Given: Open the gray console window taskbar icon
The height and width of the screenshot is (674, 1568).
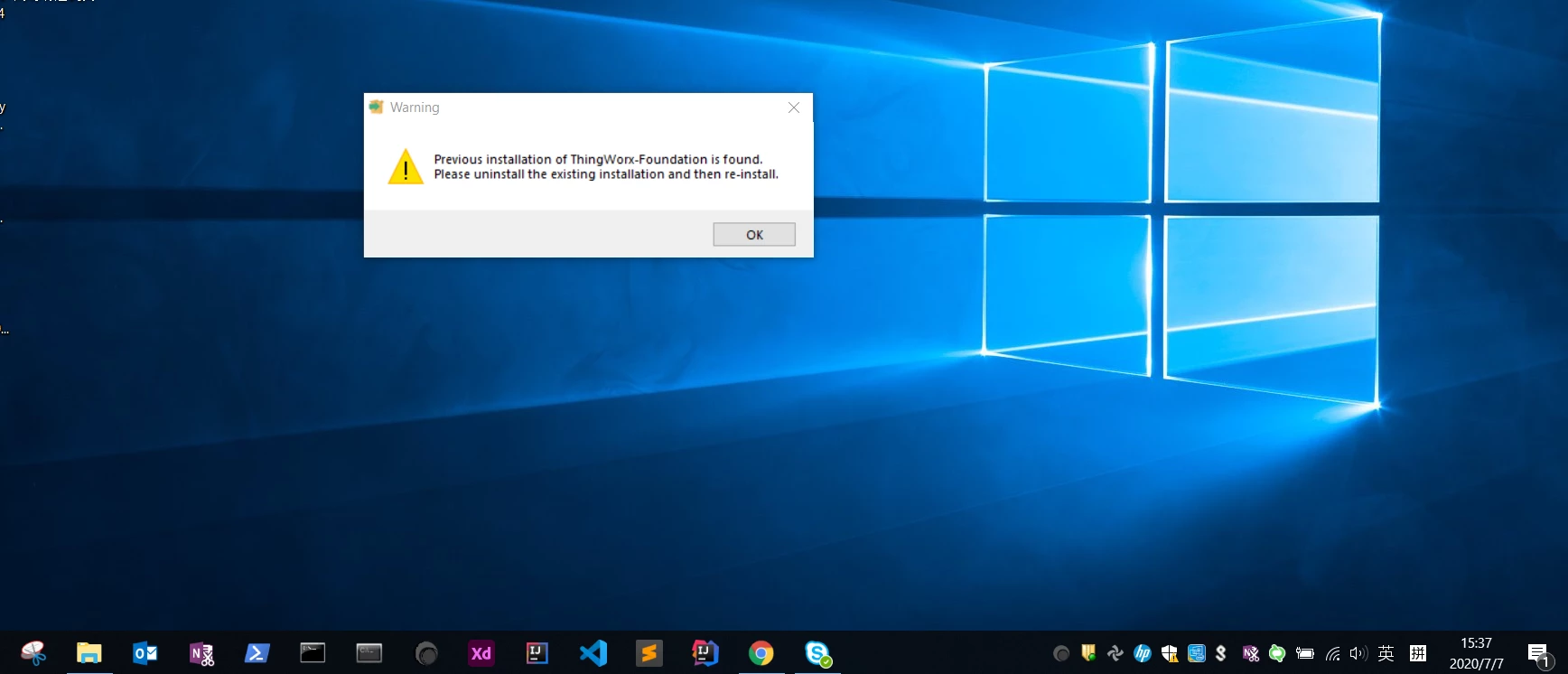Looking at the screenshot, I should [369, 652].
